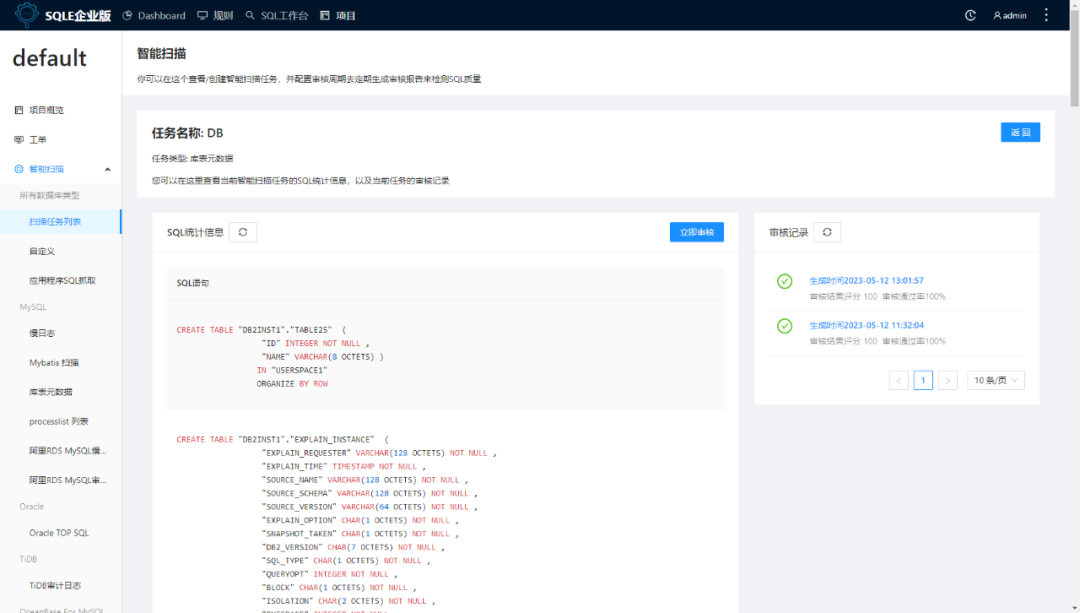Image resolution: width=1080 pixels, height=613 pixels.
Task: Click the 返回 button
Action: click(x=1020, y=132)
